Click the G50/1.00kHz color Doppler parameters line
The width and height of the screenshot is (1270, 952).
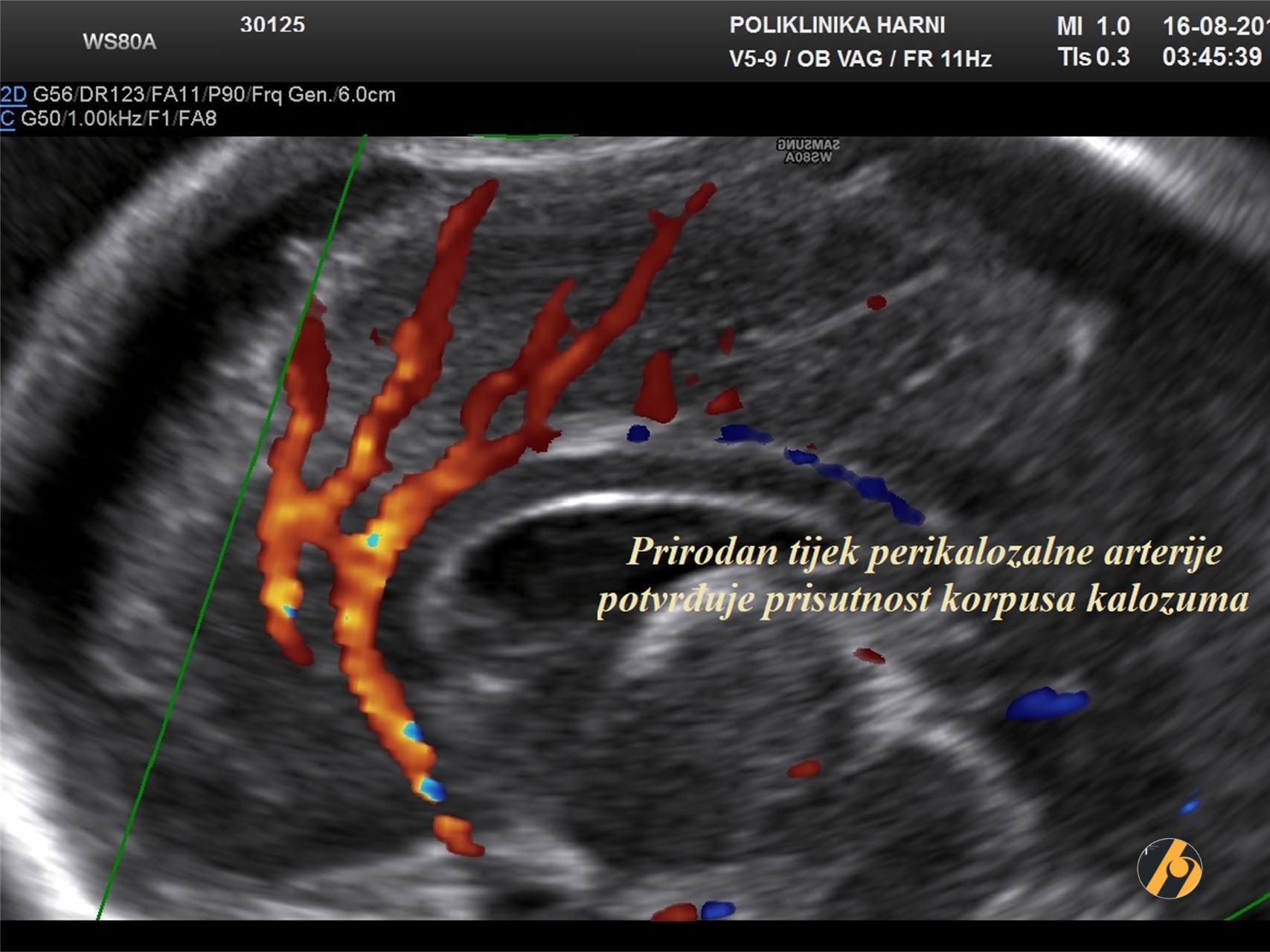coord(119,119)
